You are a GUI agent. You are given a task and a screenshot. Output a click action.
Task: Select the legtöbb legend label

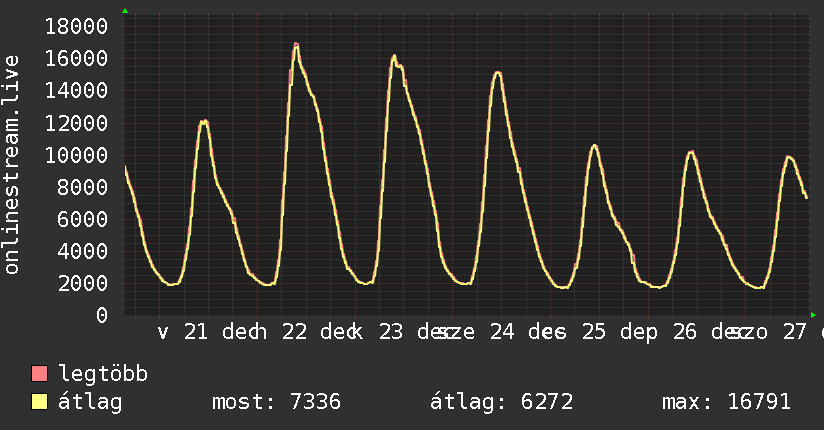coord(103,374)
